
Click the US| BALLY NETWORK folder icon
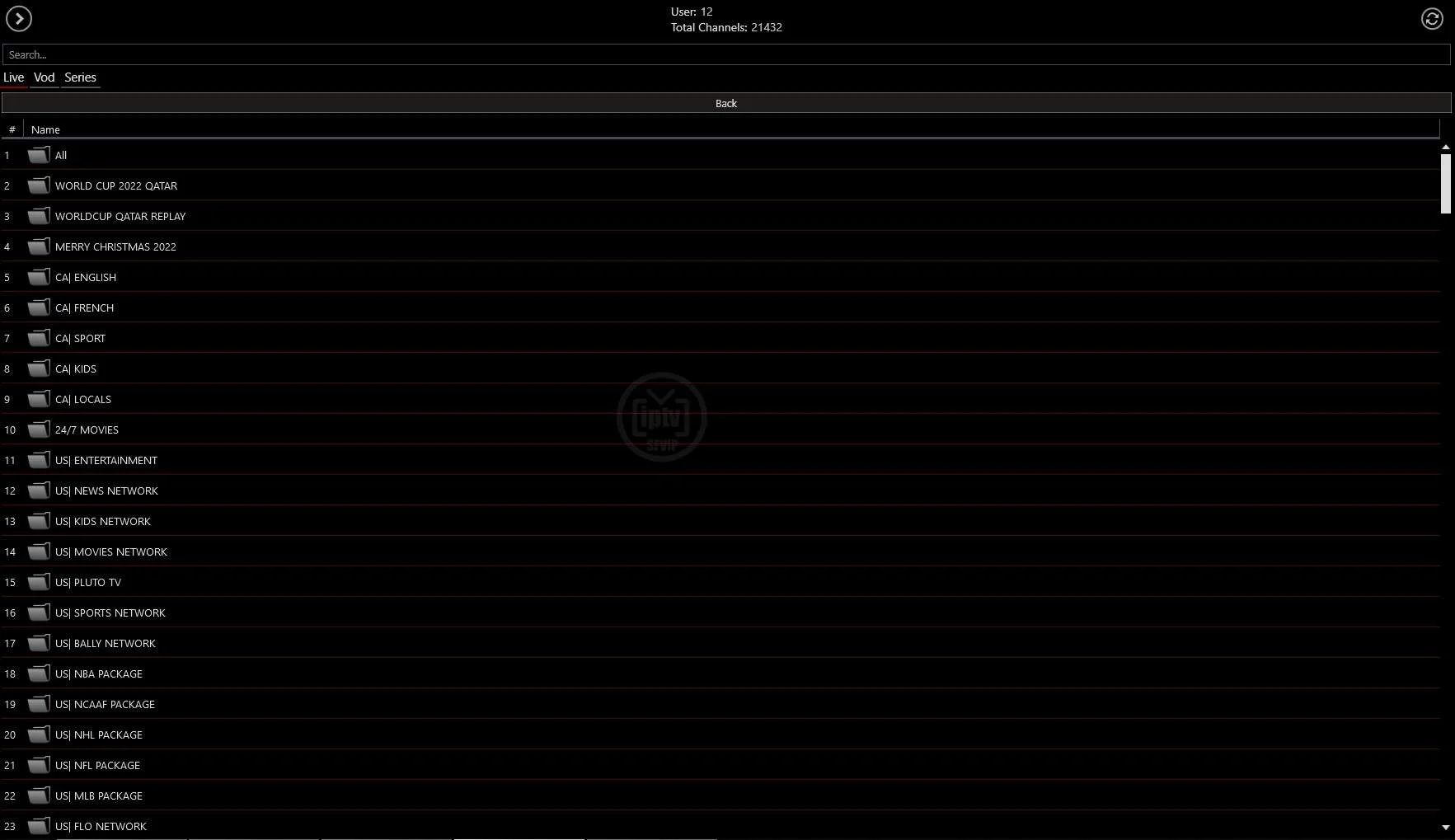tap(39, 643)
